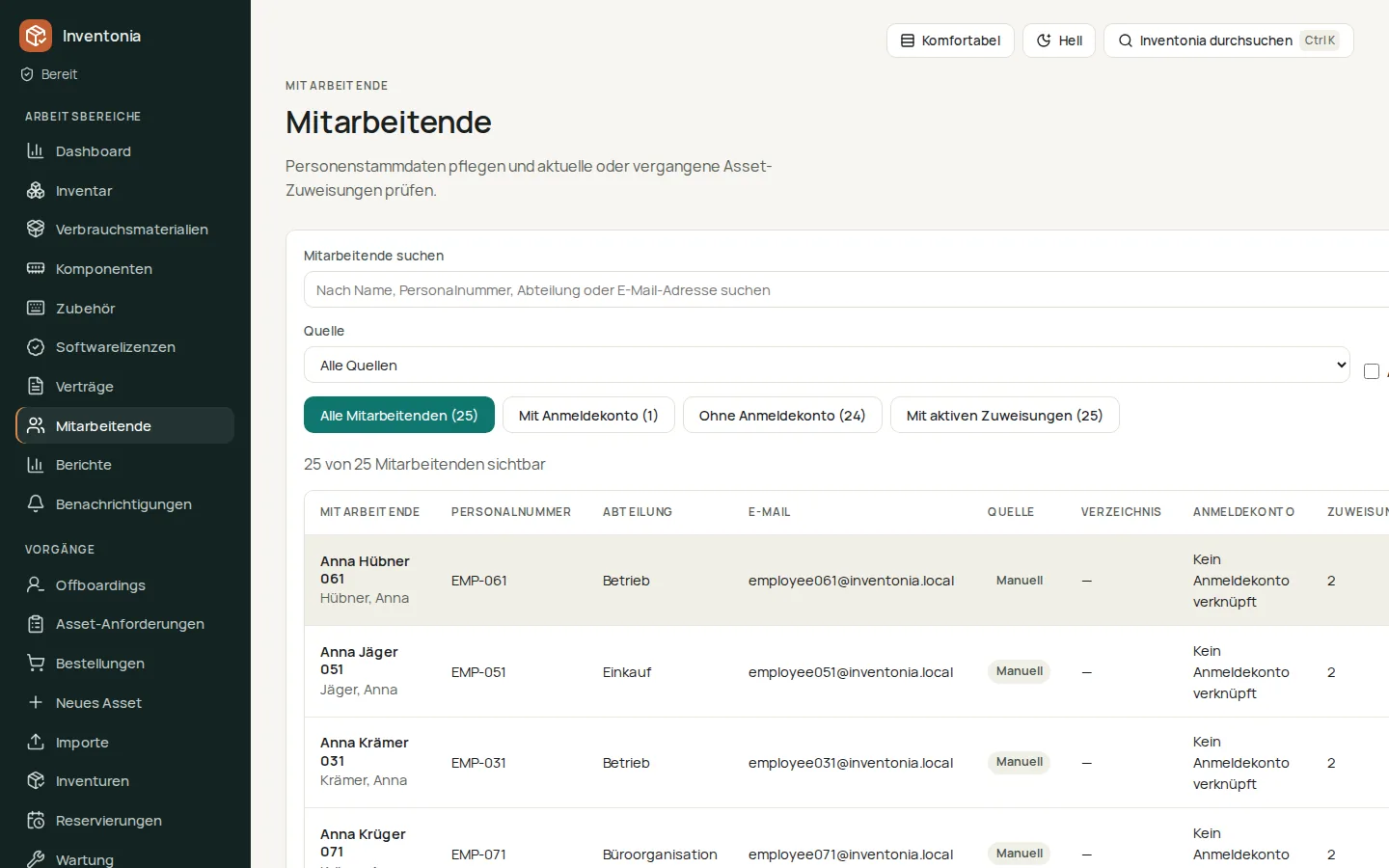Viewport: 1389px width, 868px height.
Task: Open Verbrauchsmaterialien via its box icon
Action: tap(36, 229)
